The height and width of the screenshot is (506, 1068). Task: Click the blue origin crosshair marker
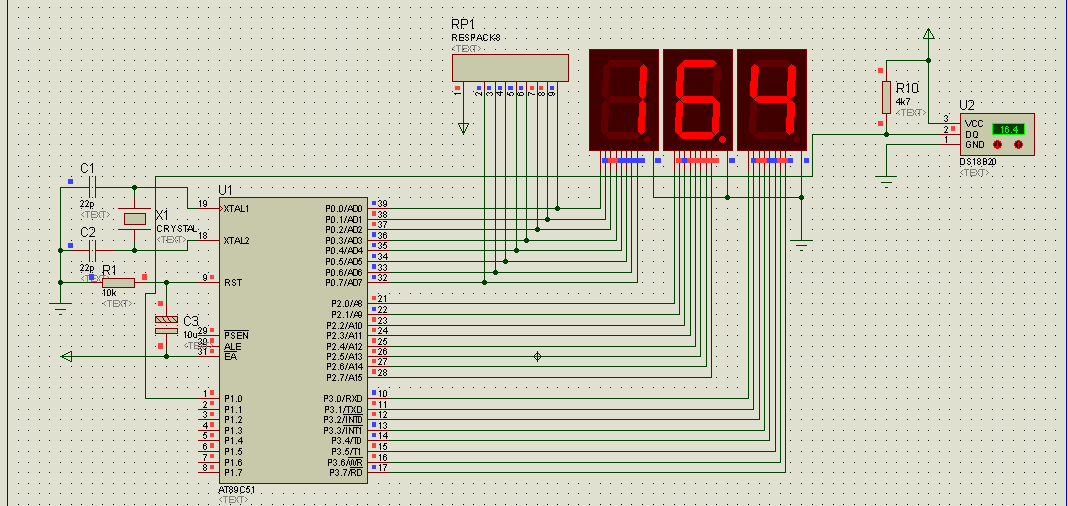pyautogui.click(x=537, y=356)
